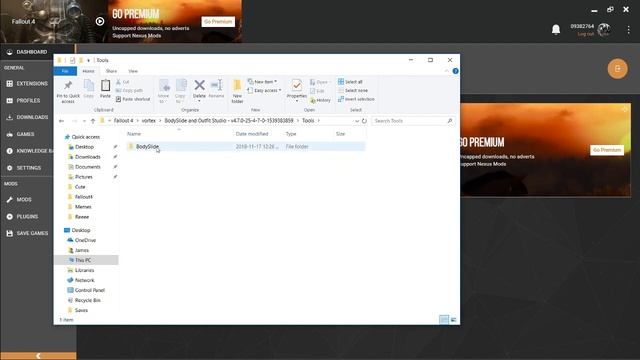This screenshot has height=360, width=640.
Task: Click the Paste ribbon icon
Action: pyautogui.click(x=105, y=89)
